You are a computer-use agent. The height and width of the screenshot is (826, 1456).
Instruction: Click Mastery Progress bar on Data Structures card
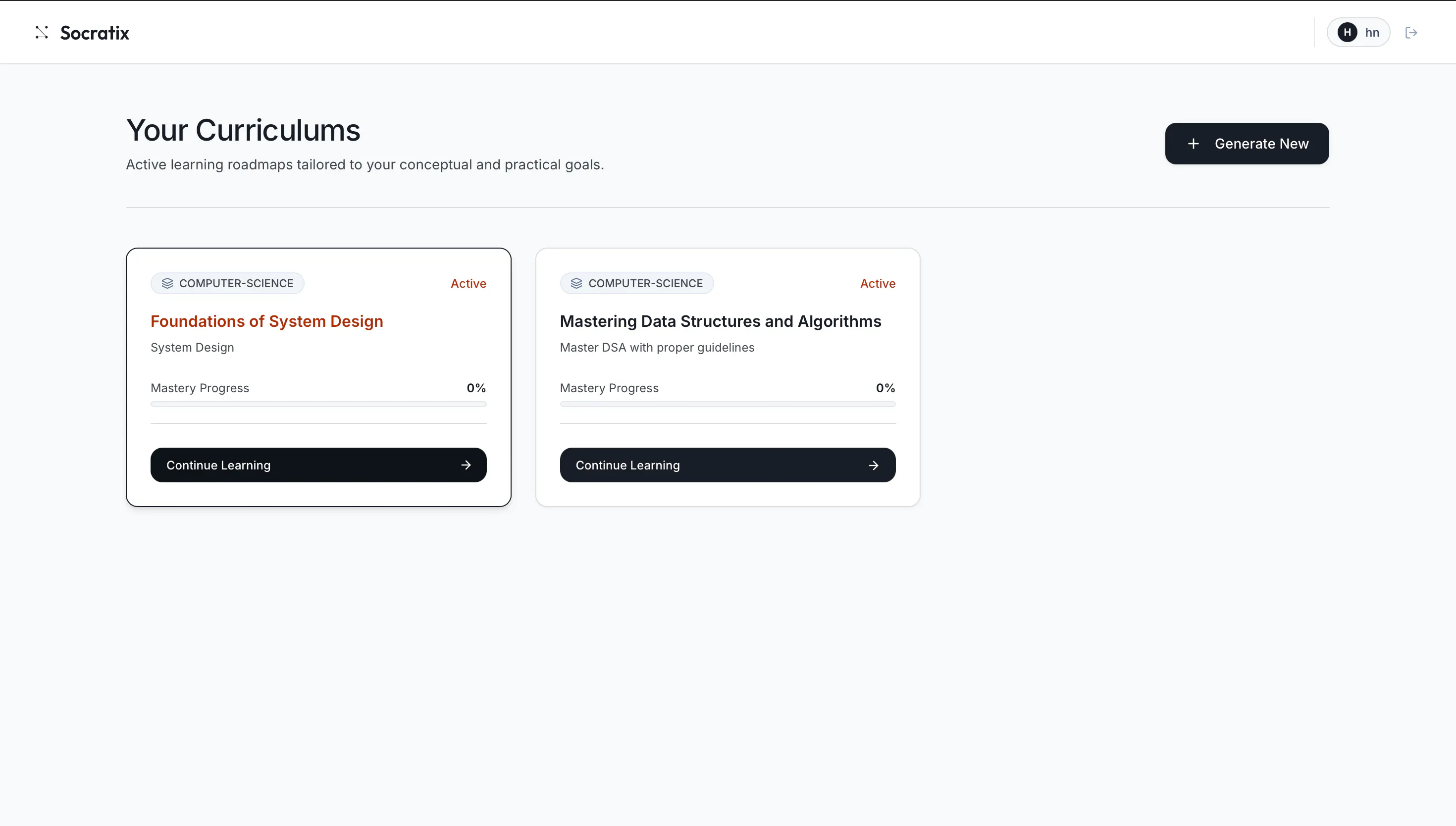(x=728, y=404)
